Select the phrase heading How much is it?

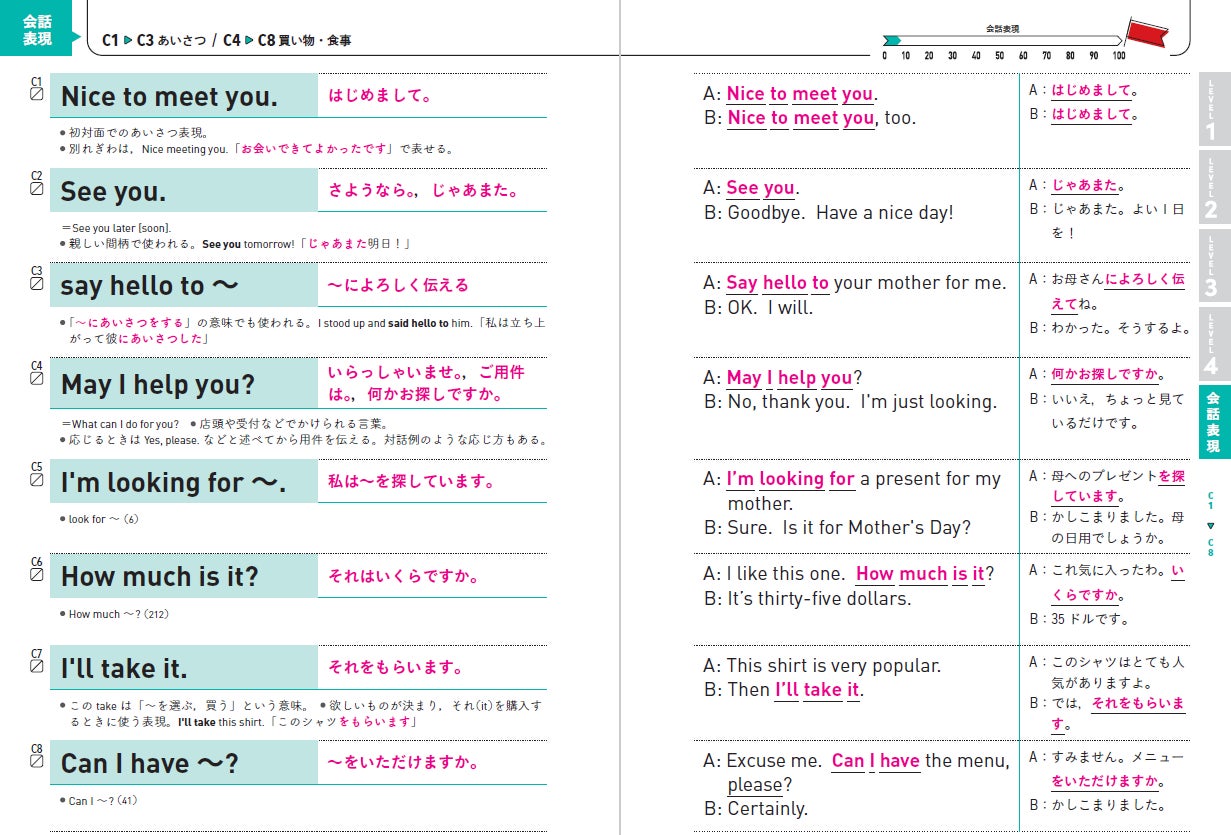pyautogui.click(x=159, y=577)
